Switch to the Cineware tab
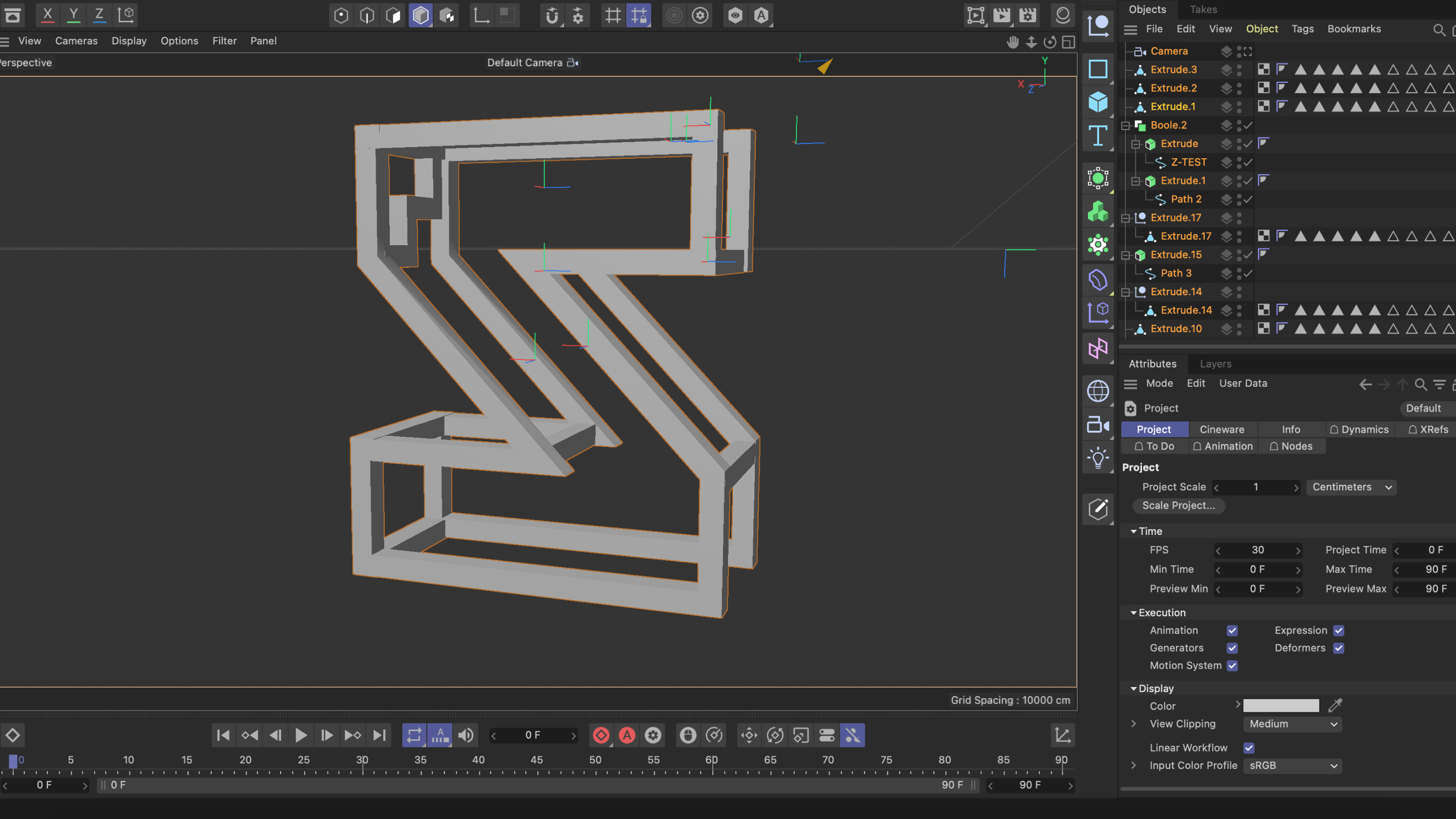This screenshot has height=819, width=1456. coord(1222,430)
